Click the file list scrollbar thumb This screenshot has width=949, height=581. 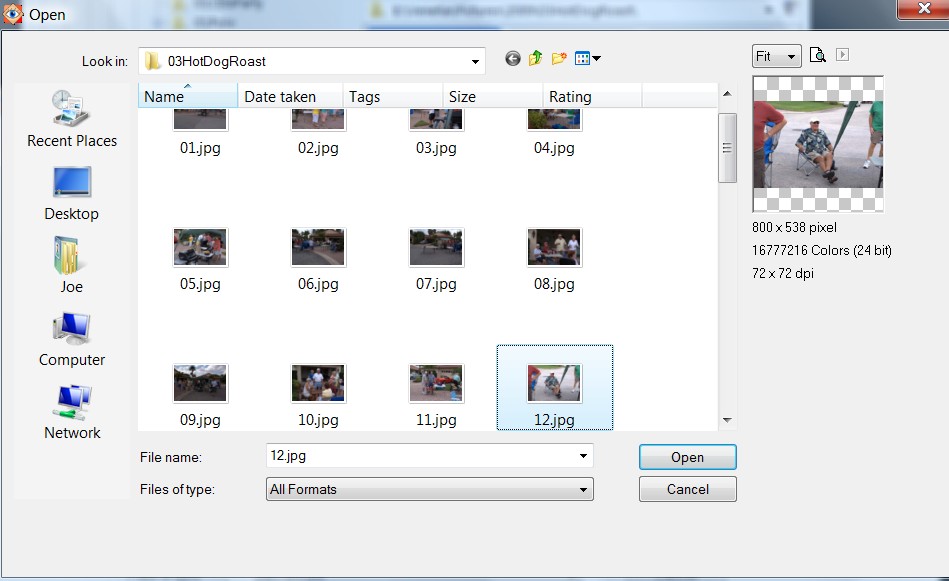coord(727,148)
